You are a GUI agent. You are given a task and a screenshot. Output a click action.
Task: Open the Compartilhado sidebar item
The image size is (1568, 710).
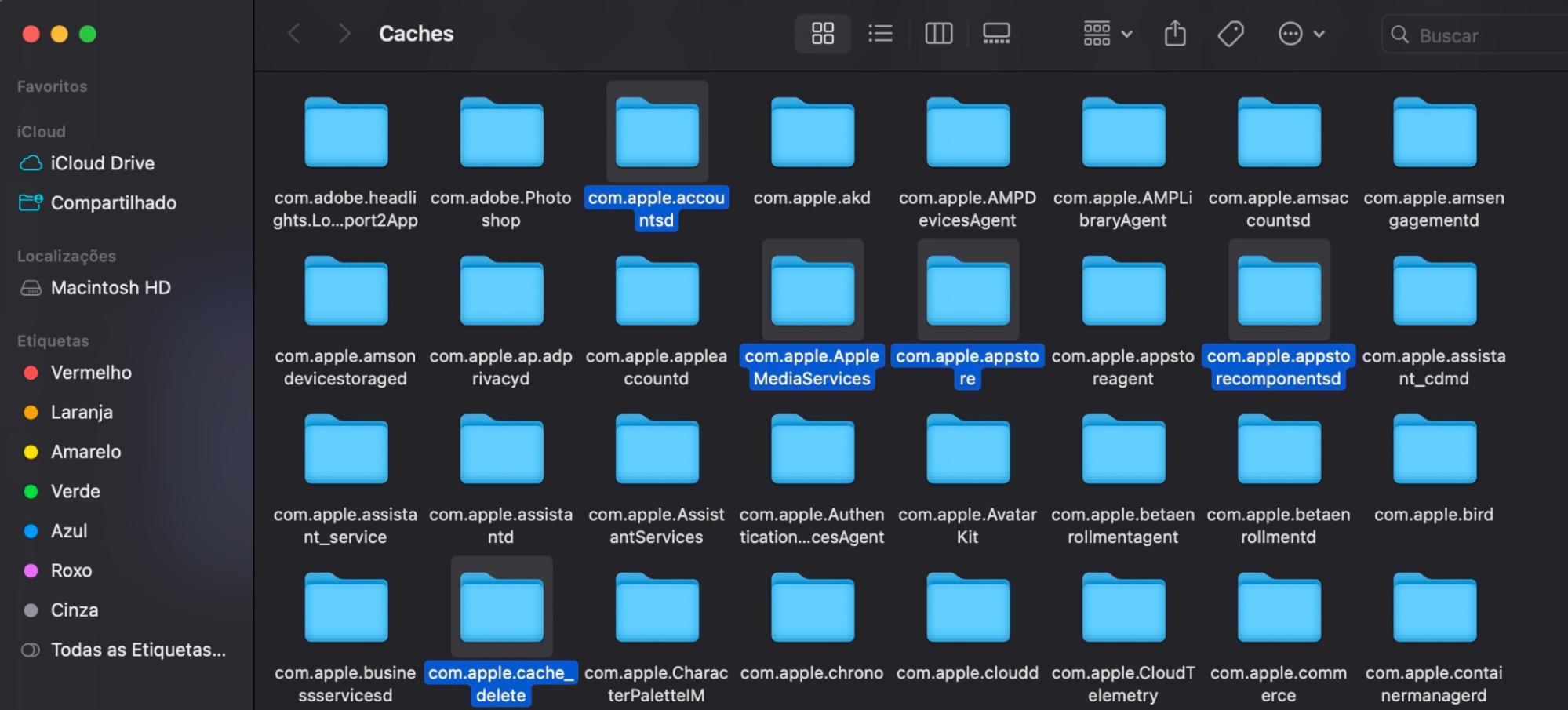[x=113, y=202]
